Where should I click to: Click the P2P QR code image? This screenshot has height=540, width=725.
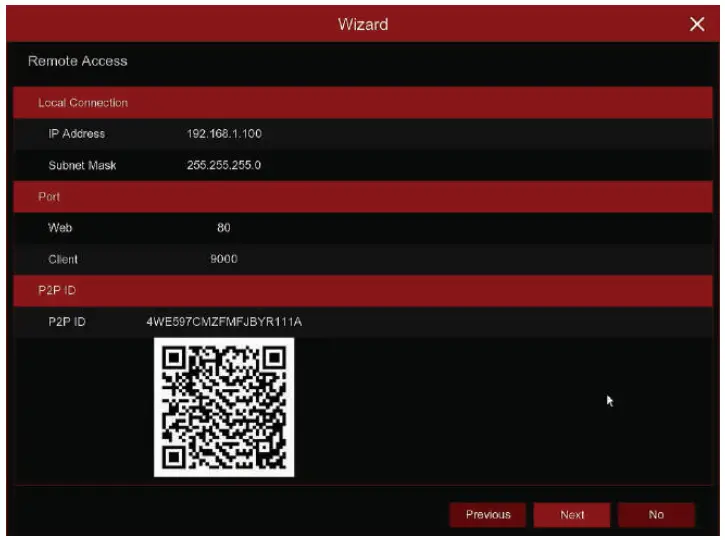coord(224,407)
